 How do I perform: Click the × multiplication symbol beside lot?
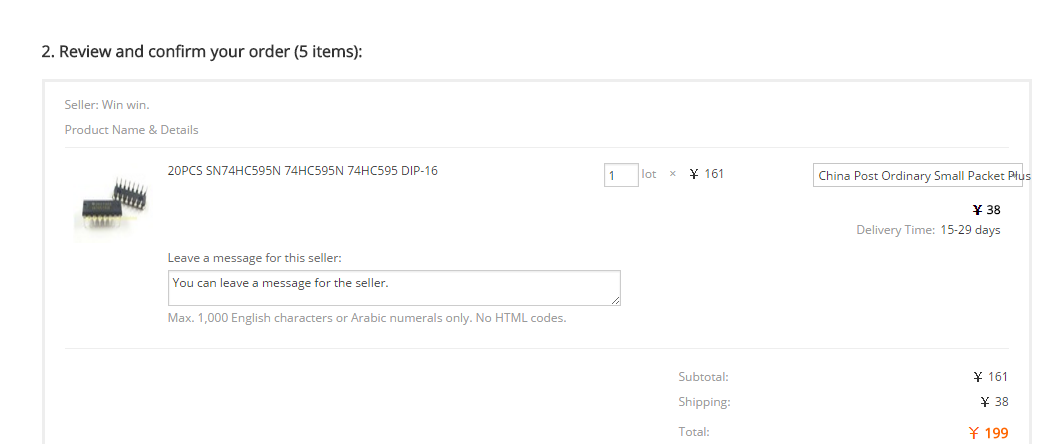(x=673, y=174)
